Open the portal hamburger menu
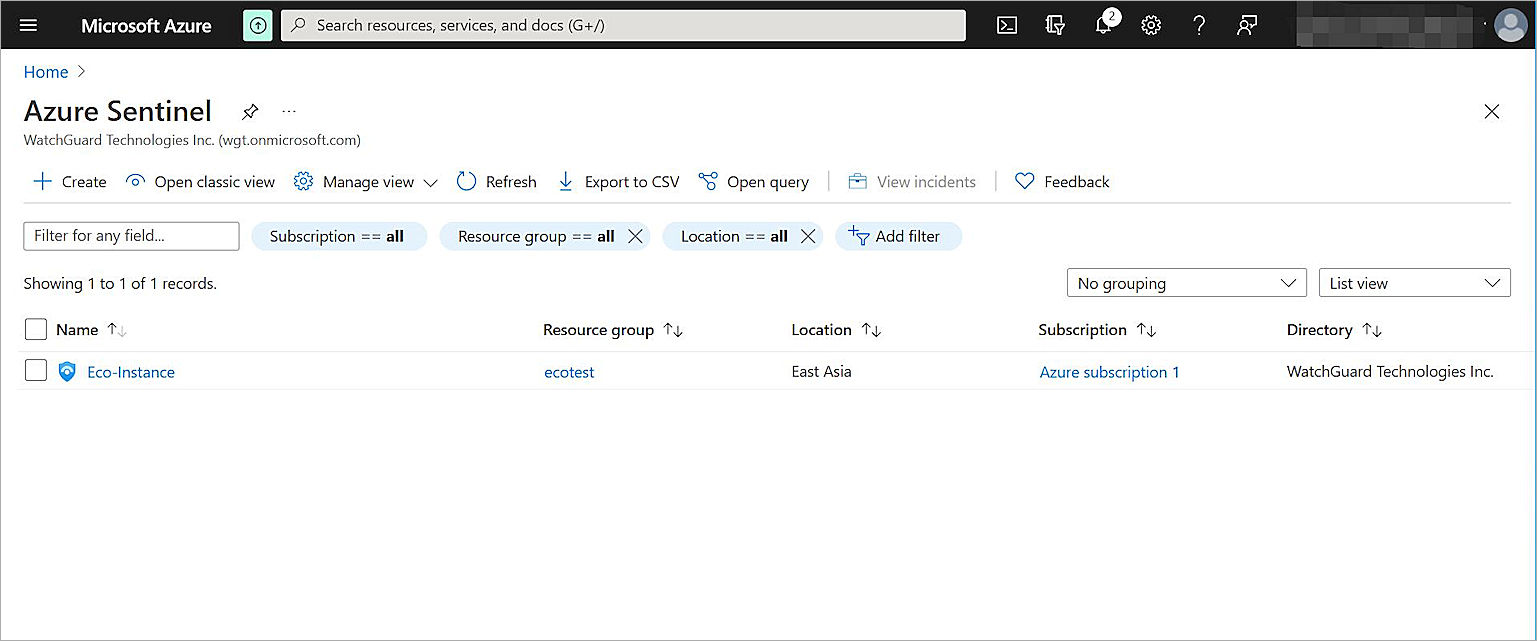Image resolution: width=1537 pixels, height=641 pixels. [x=28, y=25]
